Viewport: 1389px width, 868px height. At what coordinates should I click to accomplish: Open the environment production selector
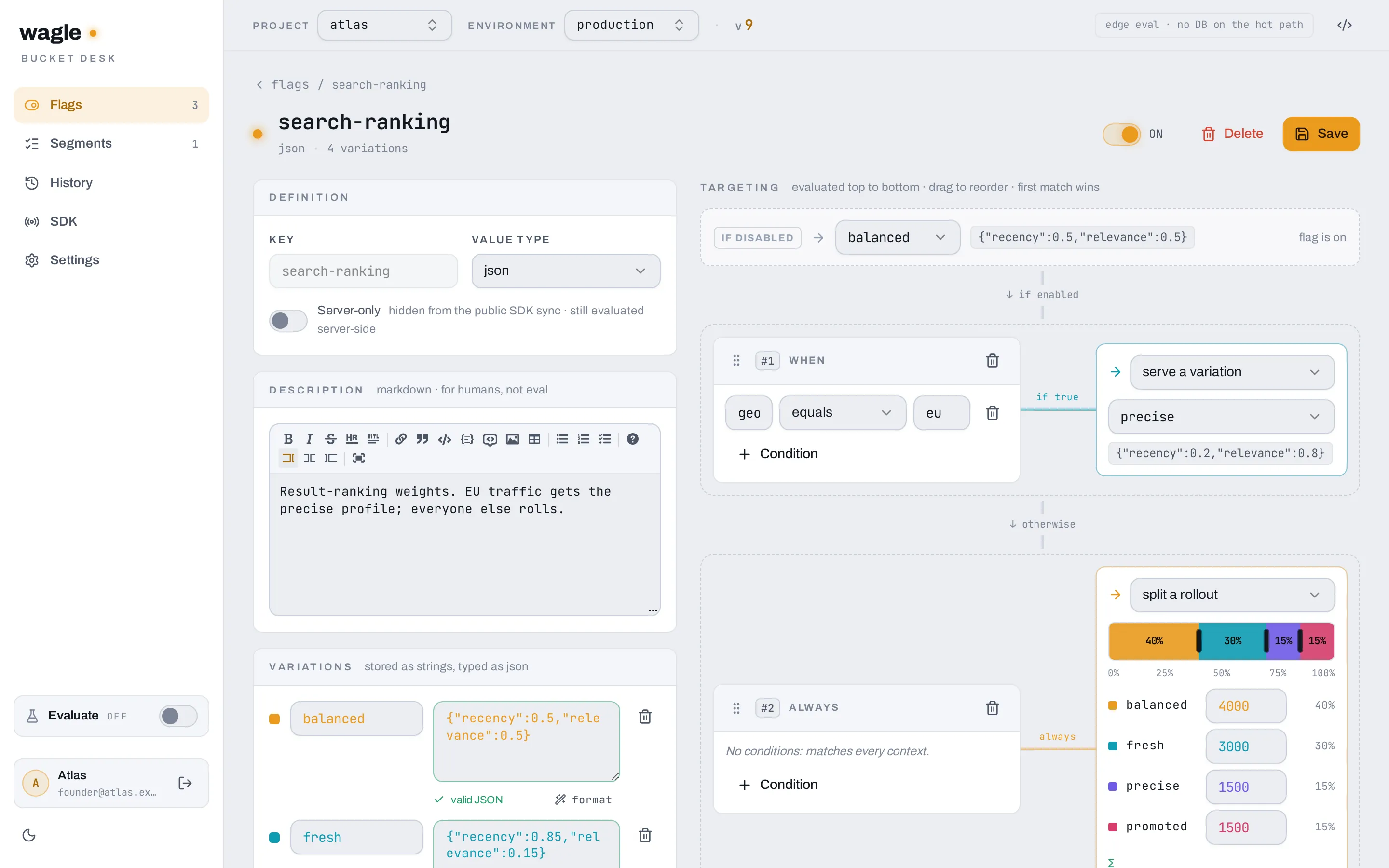631,25
